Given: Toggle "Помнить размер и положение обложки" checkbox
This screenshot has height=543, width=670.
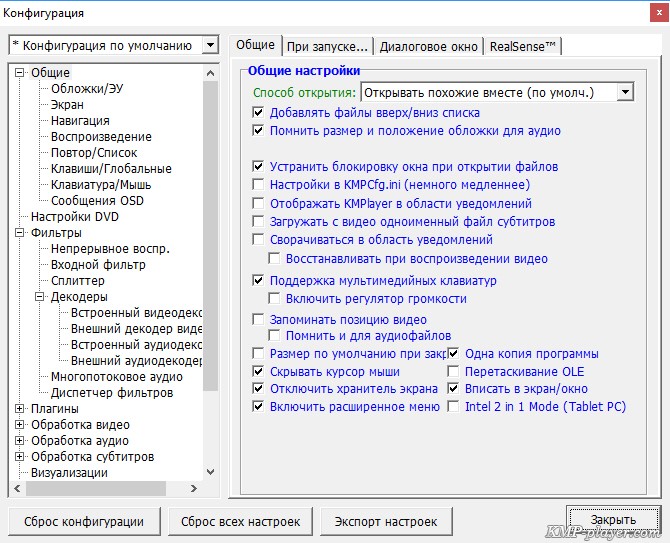Looking at the screenshot, I should [258, 130].
